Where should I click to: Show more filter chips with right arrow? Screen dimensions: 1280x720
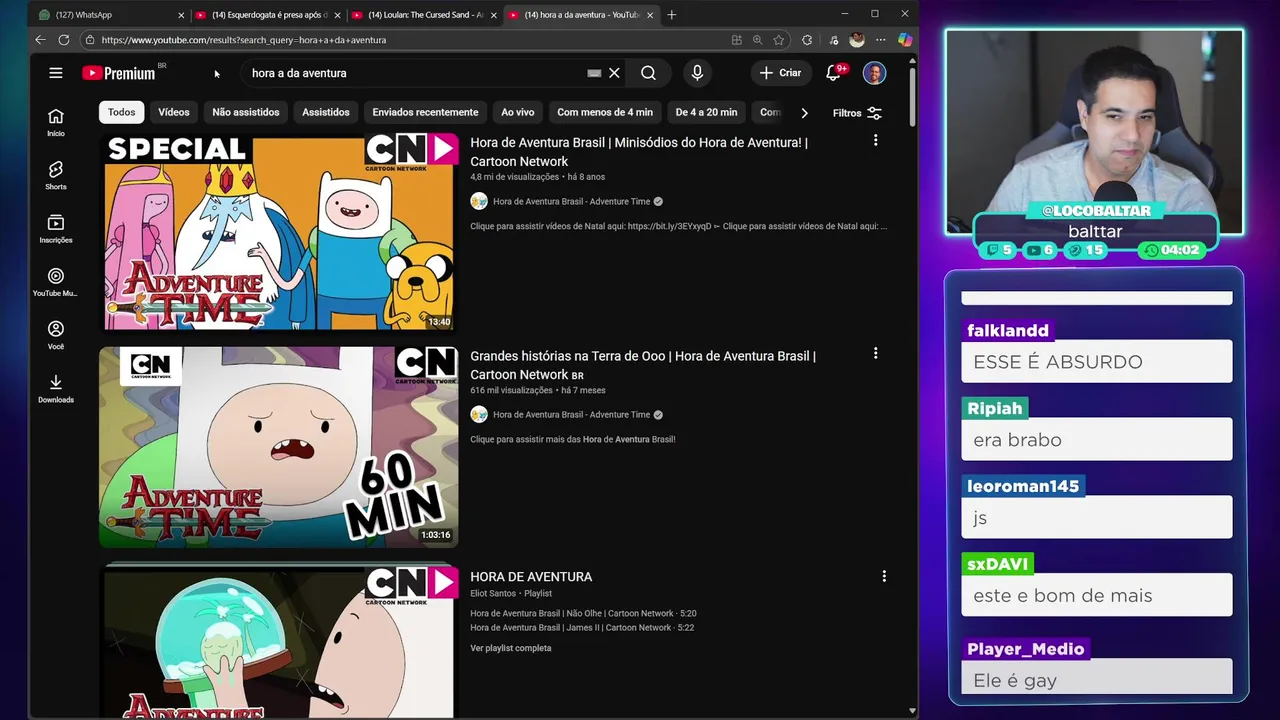pos(804,113)
